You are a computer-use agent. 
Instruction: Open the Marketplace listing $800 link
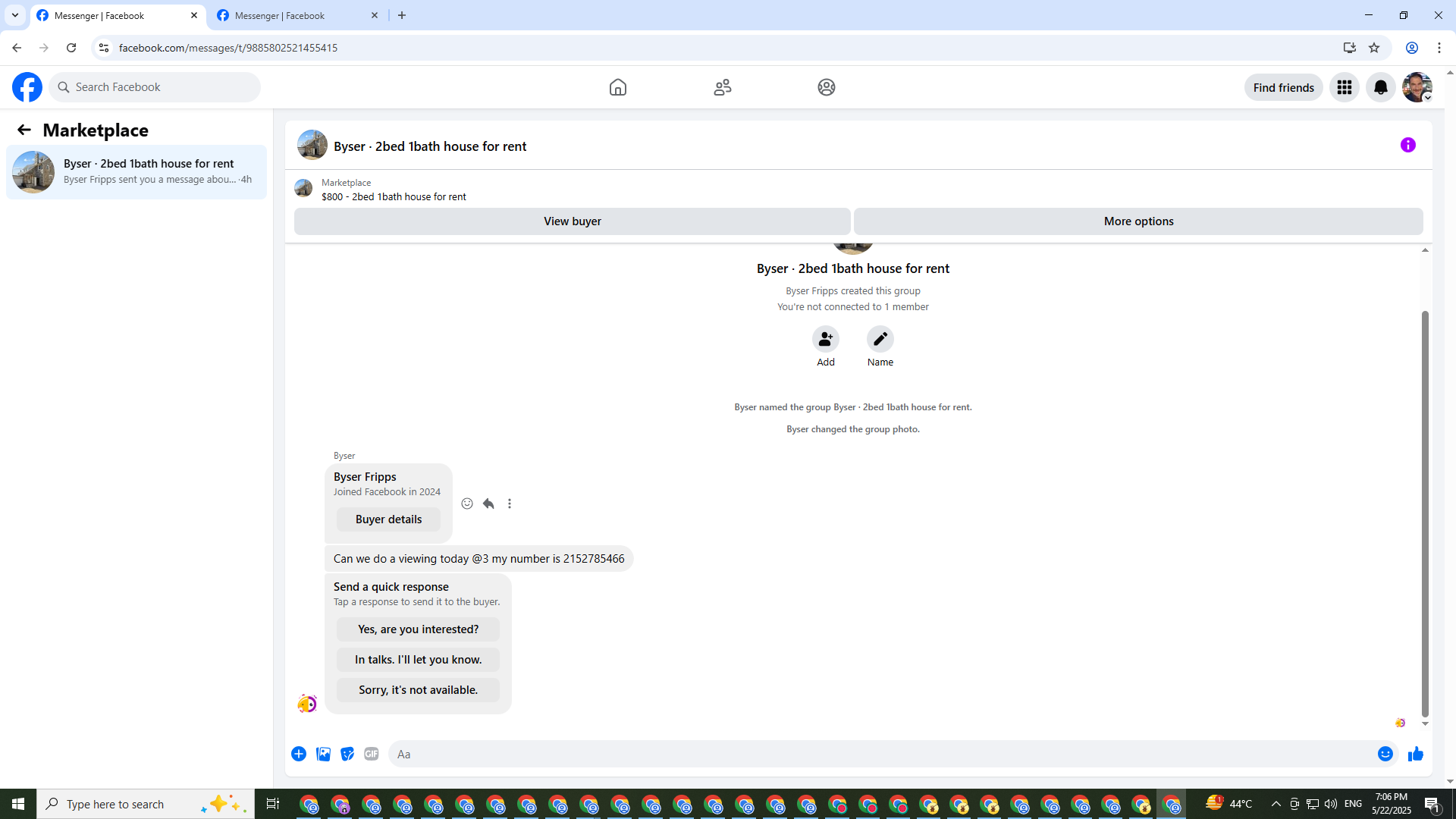(394, 196)
